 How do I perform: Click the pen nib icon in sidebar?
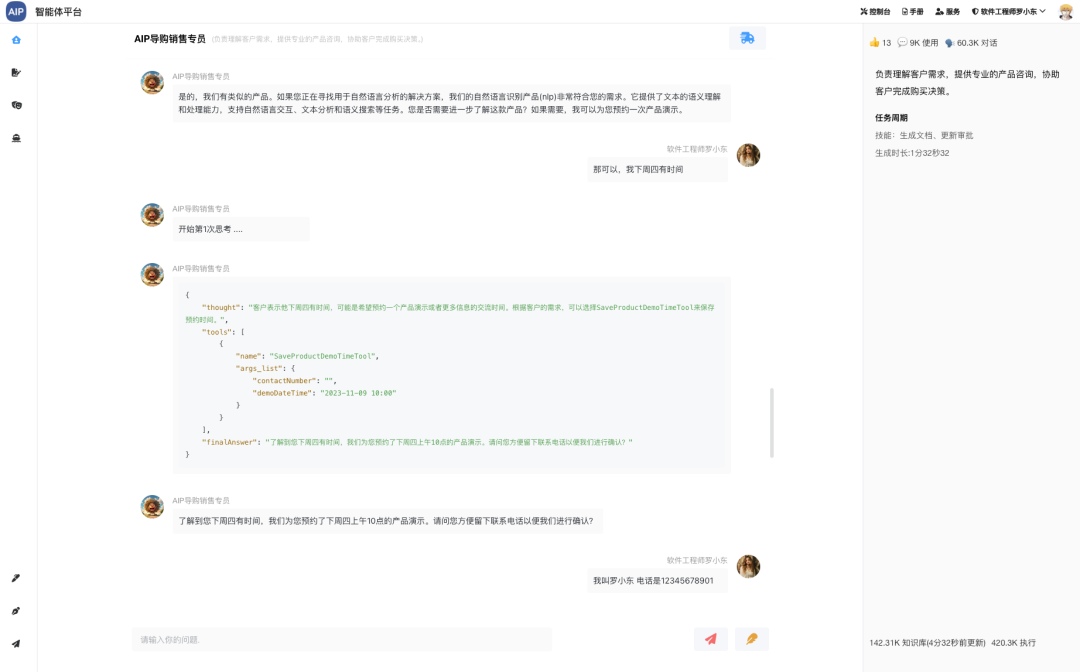tap(16, 611)
